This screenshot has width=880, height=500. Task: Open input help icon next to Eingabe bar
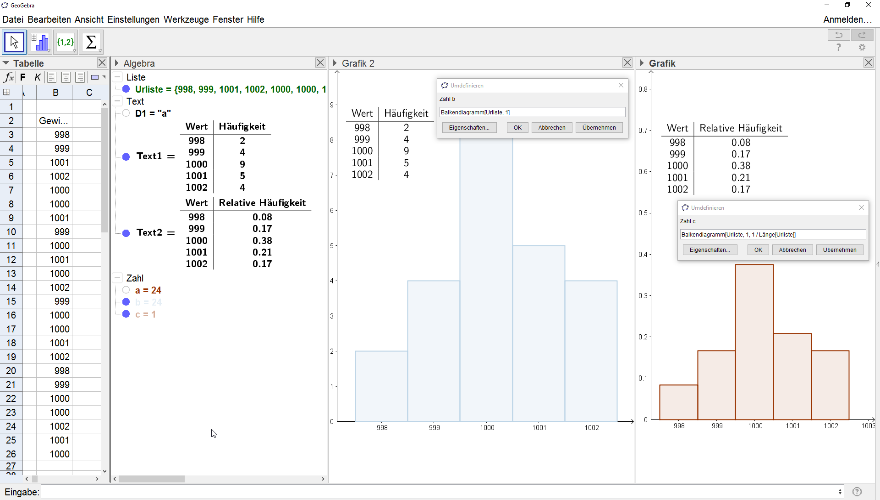click(x=857, y=492)
